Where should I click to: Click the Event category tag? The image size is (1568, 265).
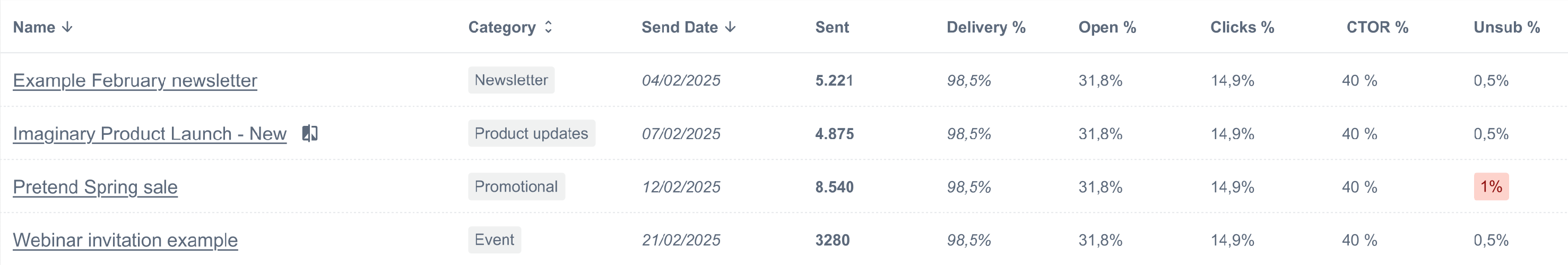[494, 240]
